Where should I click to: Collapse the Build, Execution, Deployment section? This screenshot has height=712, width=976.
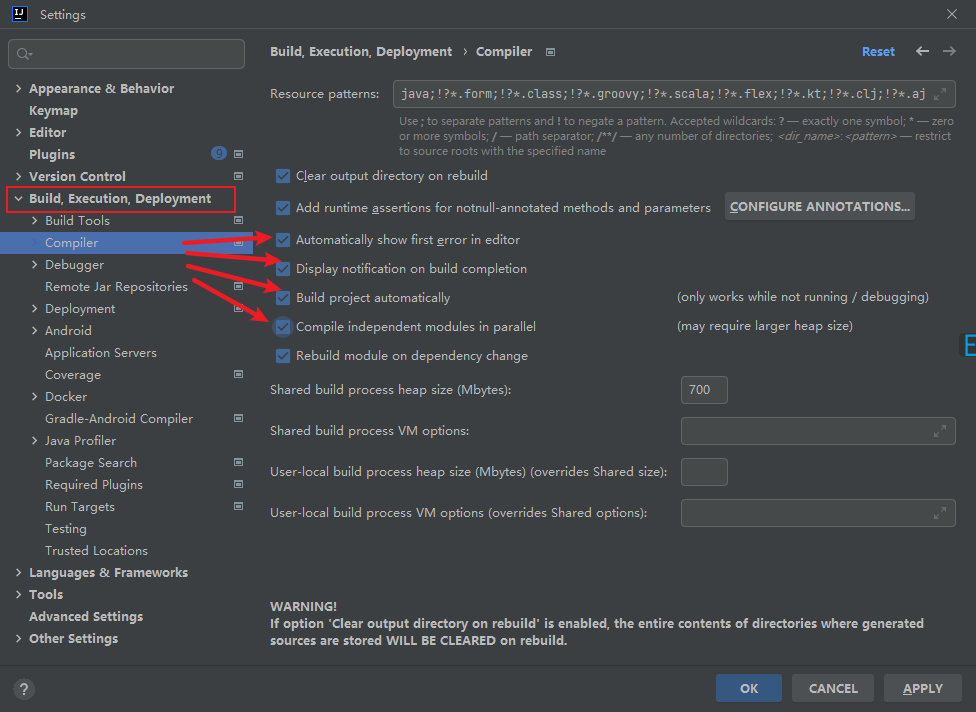18,199
